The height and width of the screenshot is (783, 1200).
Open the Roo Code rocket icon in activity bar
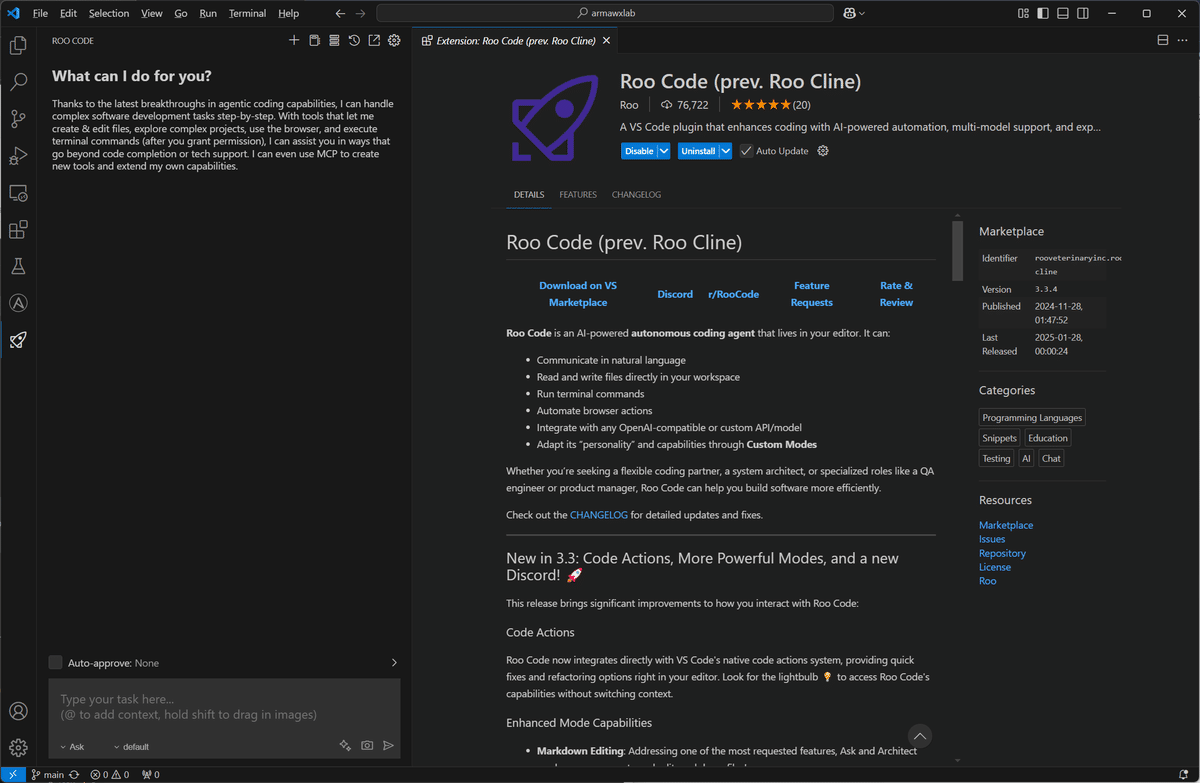click(18, 340)
